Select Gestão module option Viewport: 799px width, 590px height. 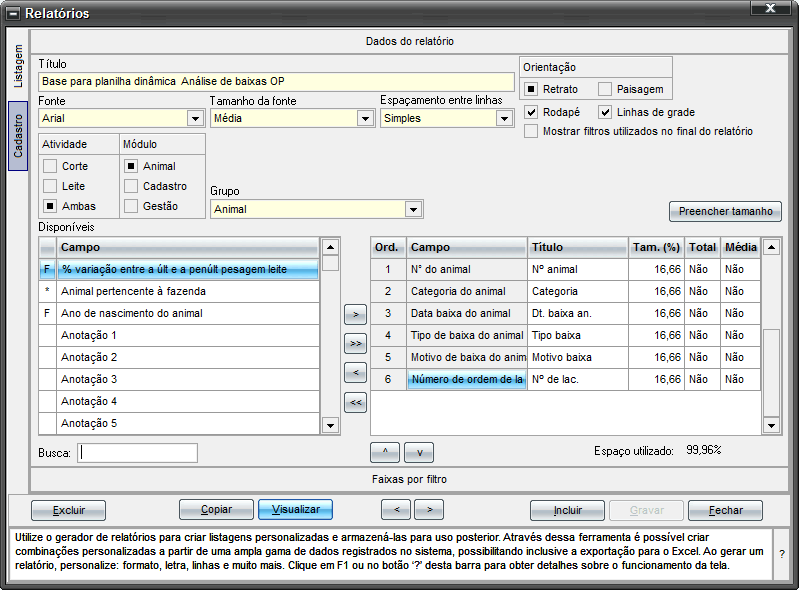131,206
